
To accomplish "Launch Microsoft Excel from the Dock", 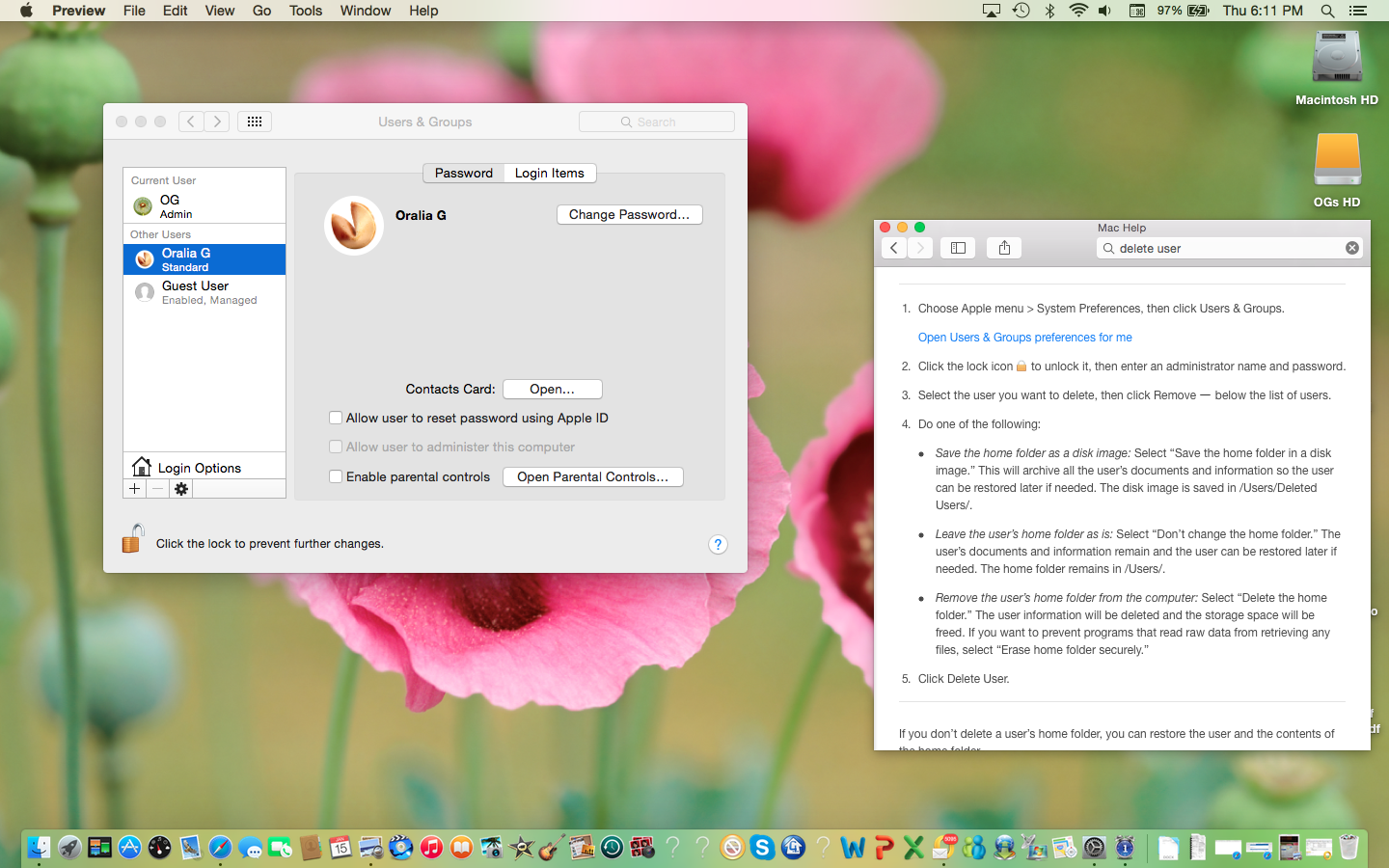I will (x=913, y=848).
